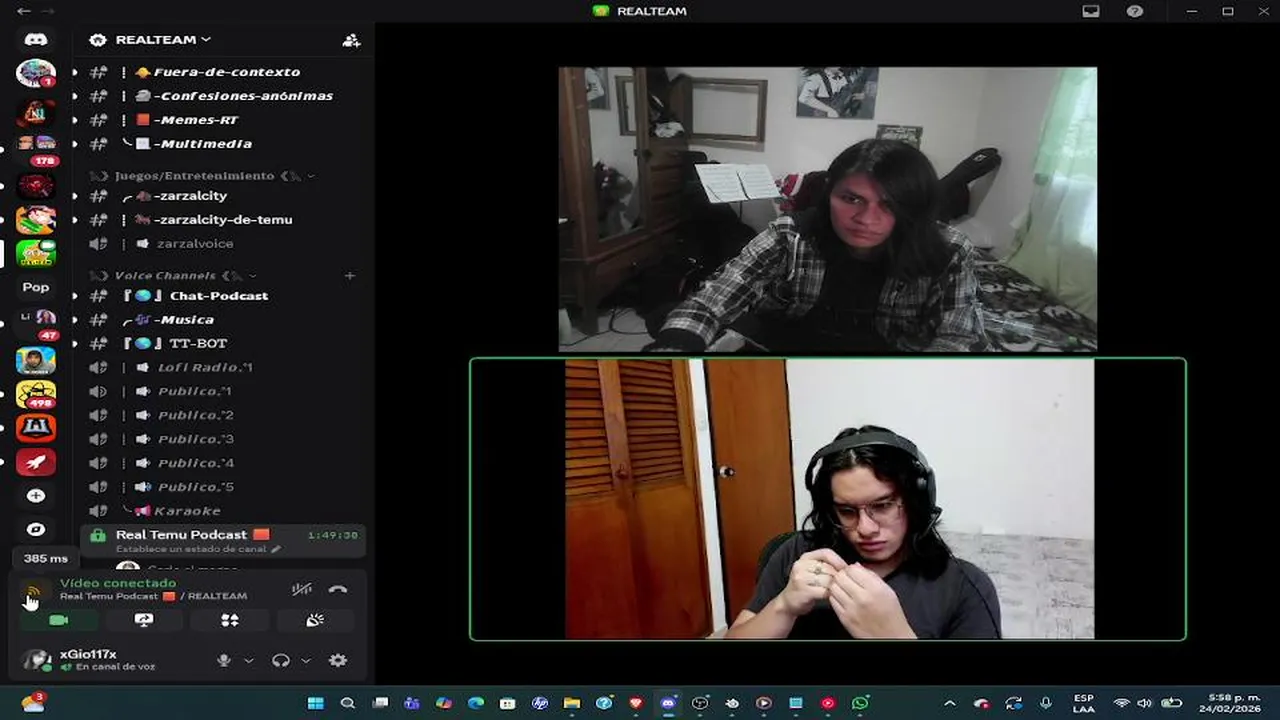Screen dimensions: 1280x720
Task: Open the red rocket server icon
Action: click(36, 462)
